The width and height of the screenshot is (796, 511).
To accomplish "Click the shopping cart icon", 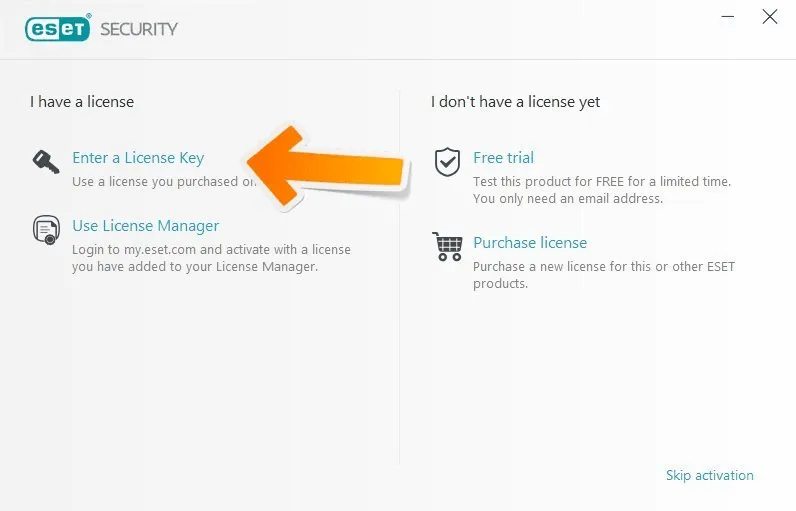I will point(447,246).
